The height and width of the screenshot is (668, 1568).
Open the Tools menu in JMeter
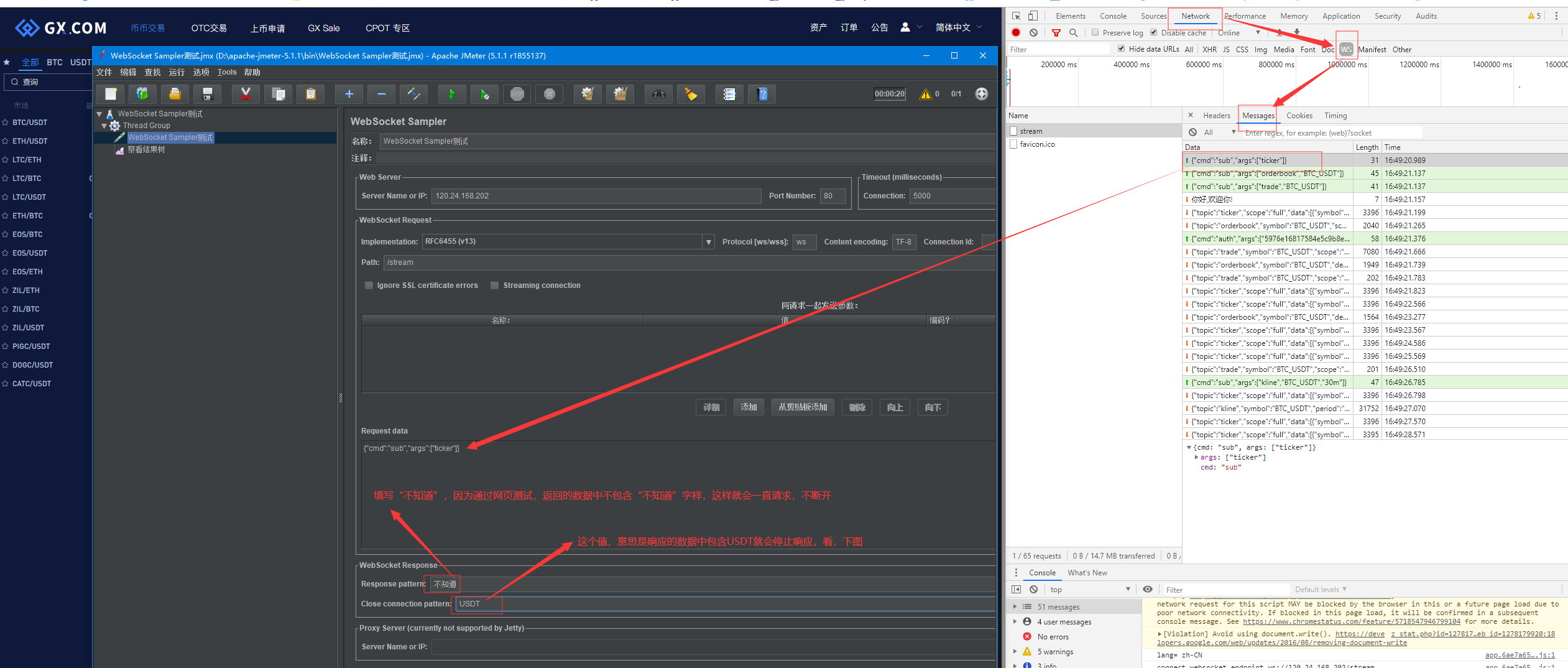click(227, 73)
